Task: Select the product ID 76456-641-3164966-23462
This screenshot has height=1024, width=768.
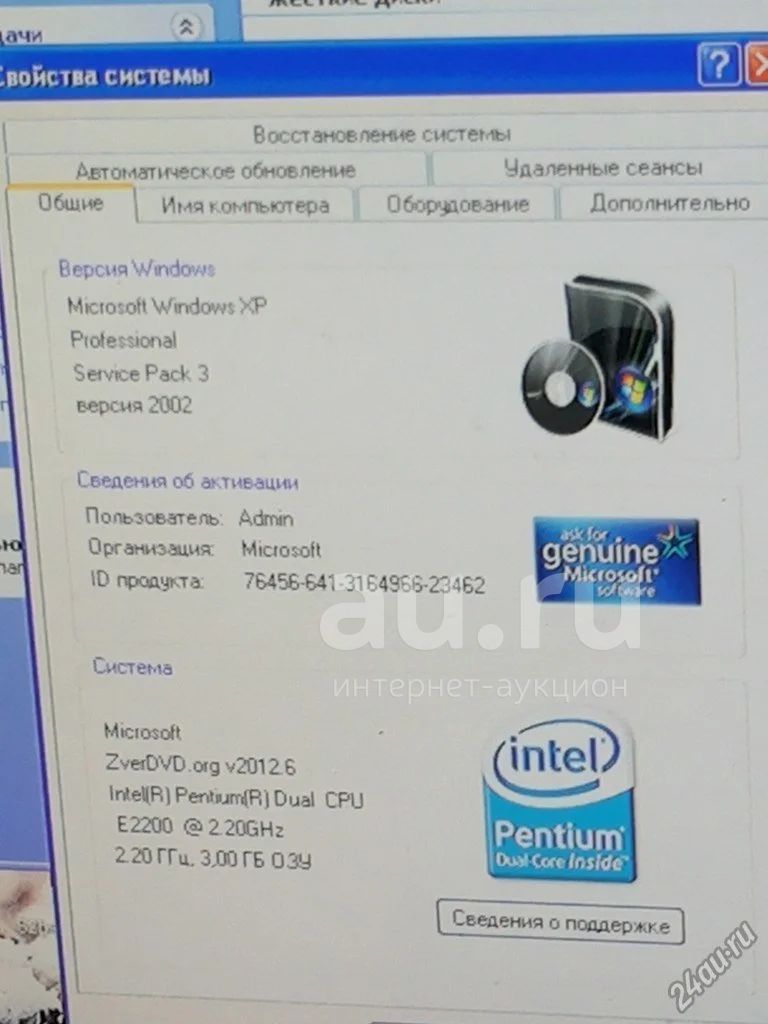Action: pos(364,583)
